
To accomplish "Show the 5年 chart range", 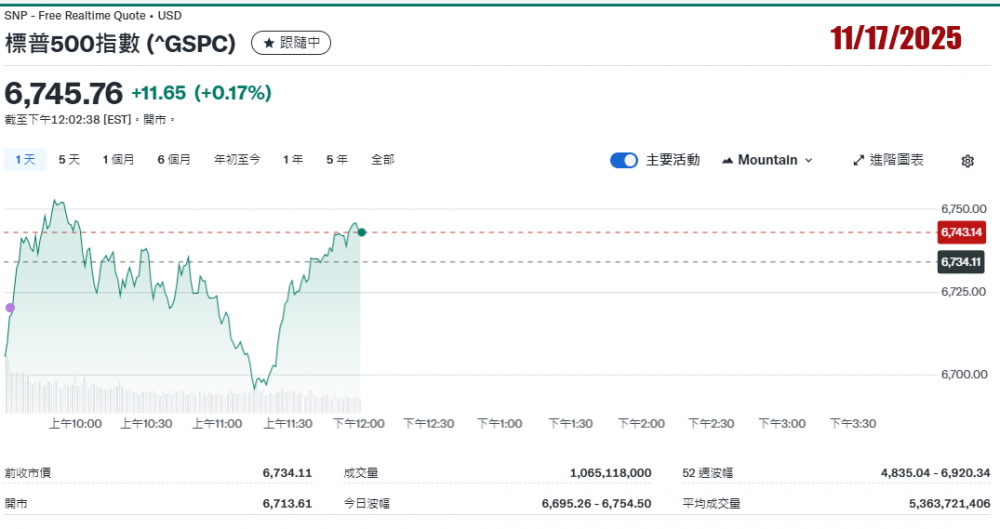I will coord(337,159).
